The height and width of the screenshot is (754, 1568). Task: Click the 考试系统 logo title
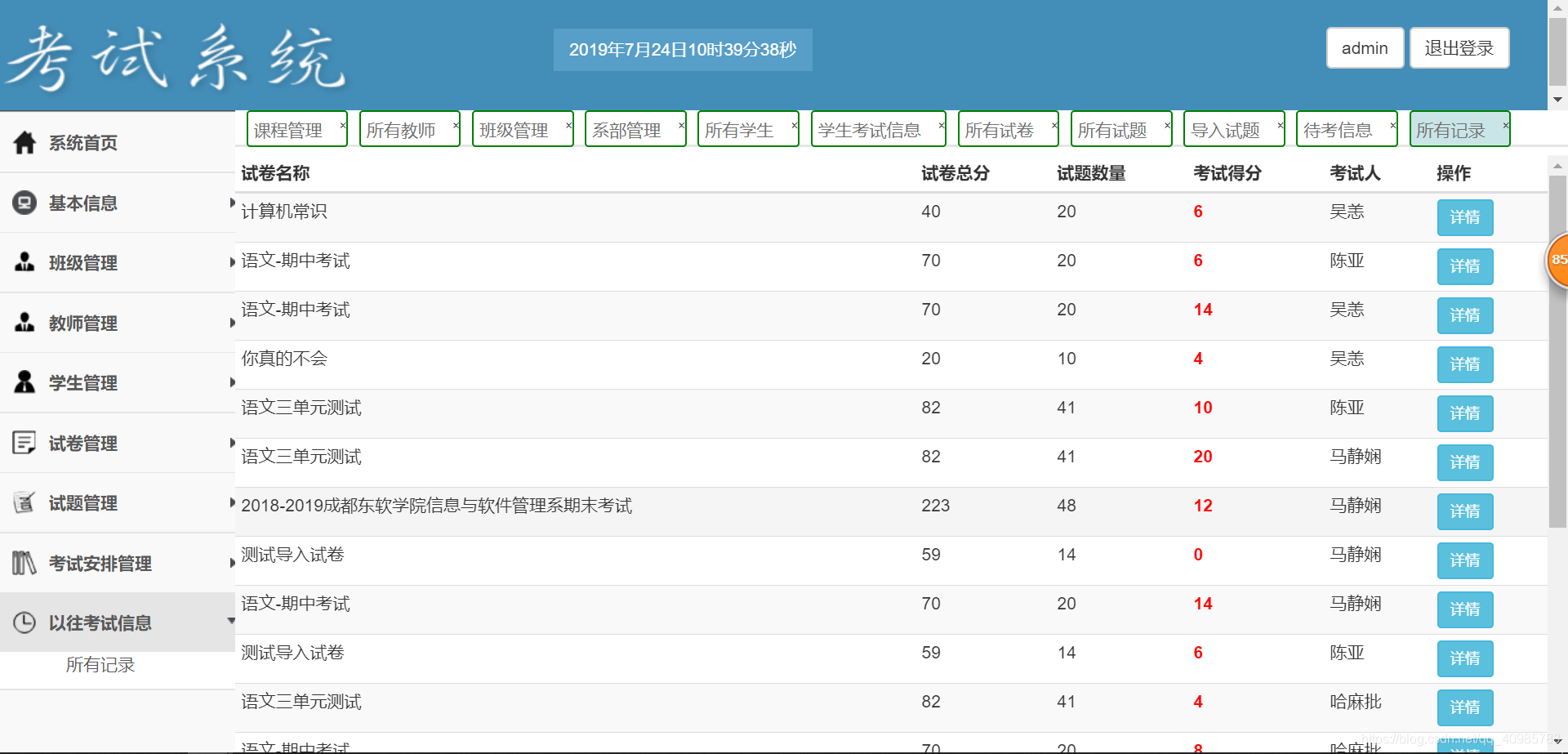[177, 57]
